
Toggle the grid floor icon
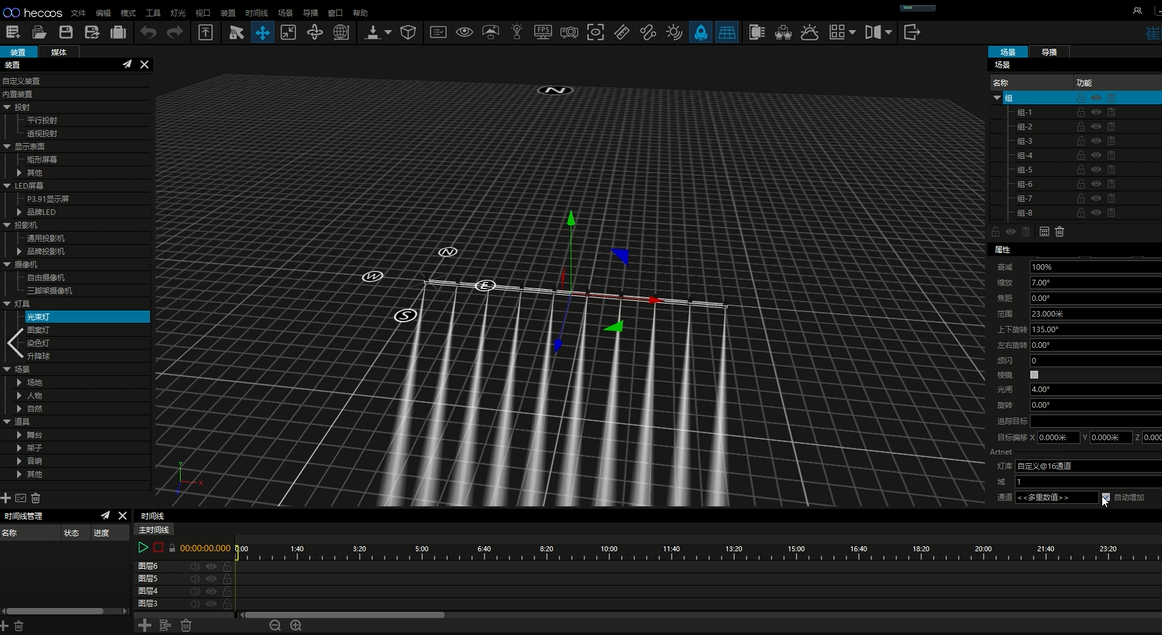pos(727,32)
